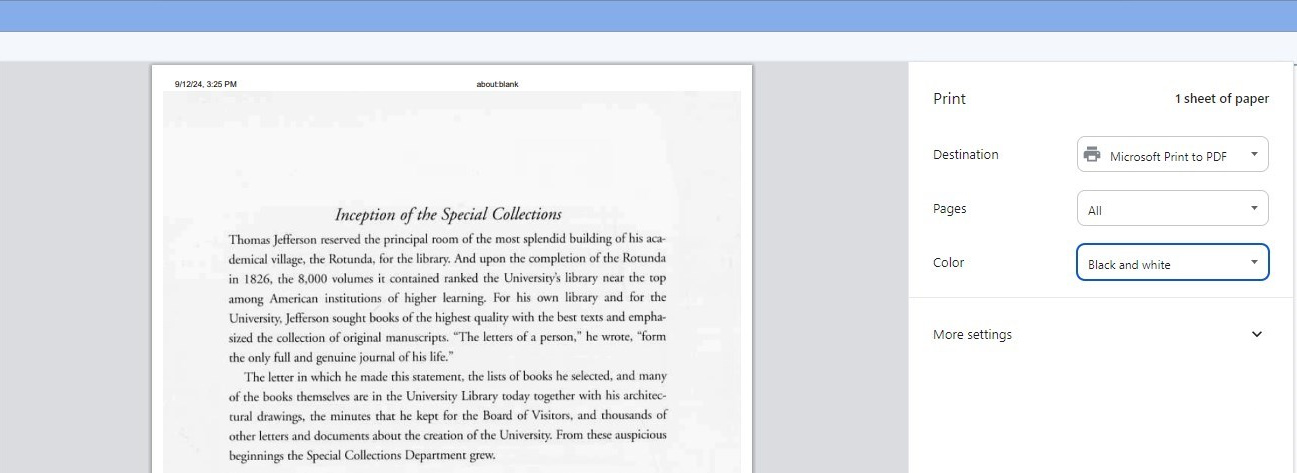Click the printer icon in Destination field
1297x473 pixels.
(1092, 155)
